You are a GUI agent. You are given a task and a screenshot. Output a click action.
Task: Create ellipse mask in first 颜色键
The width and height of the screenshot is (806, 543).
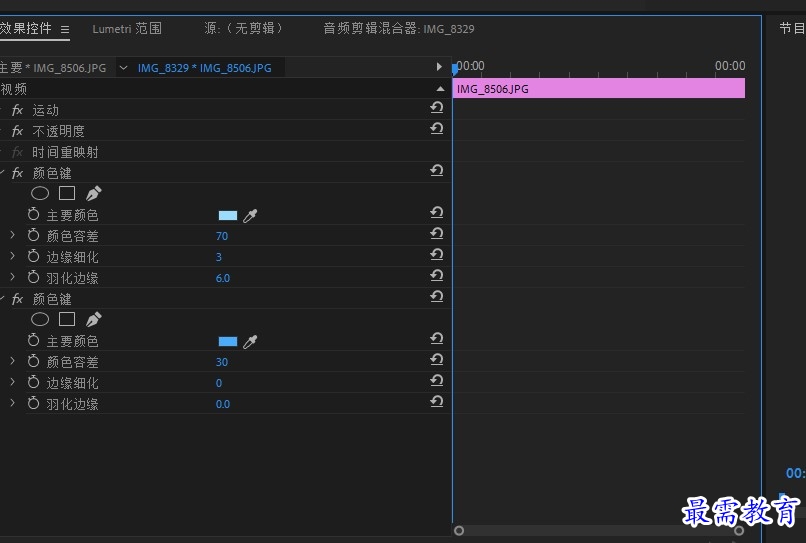pyautogui.click(x=40, y=193)
